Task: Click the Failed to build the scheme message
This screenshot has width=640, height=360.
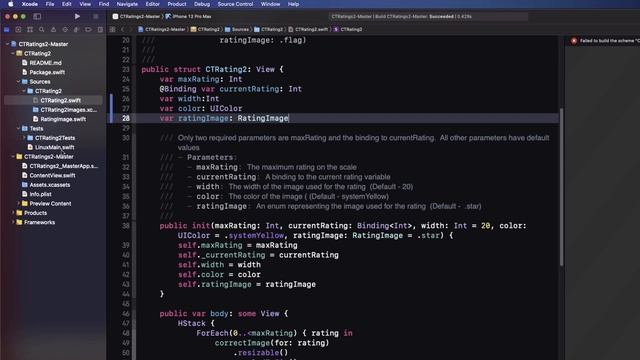Action: (x=609, y=41)
